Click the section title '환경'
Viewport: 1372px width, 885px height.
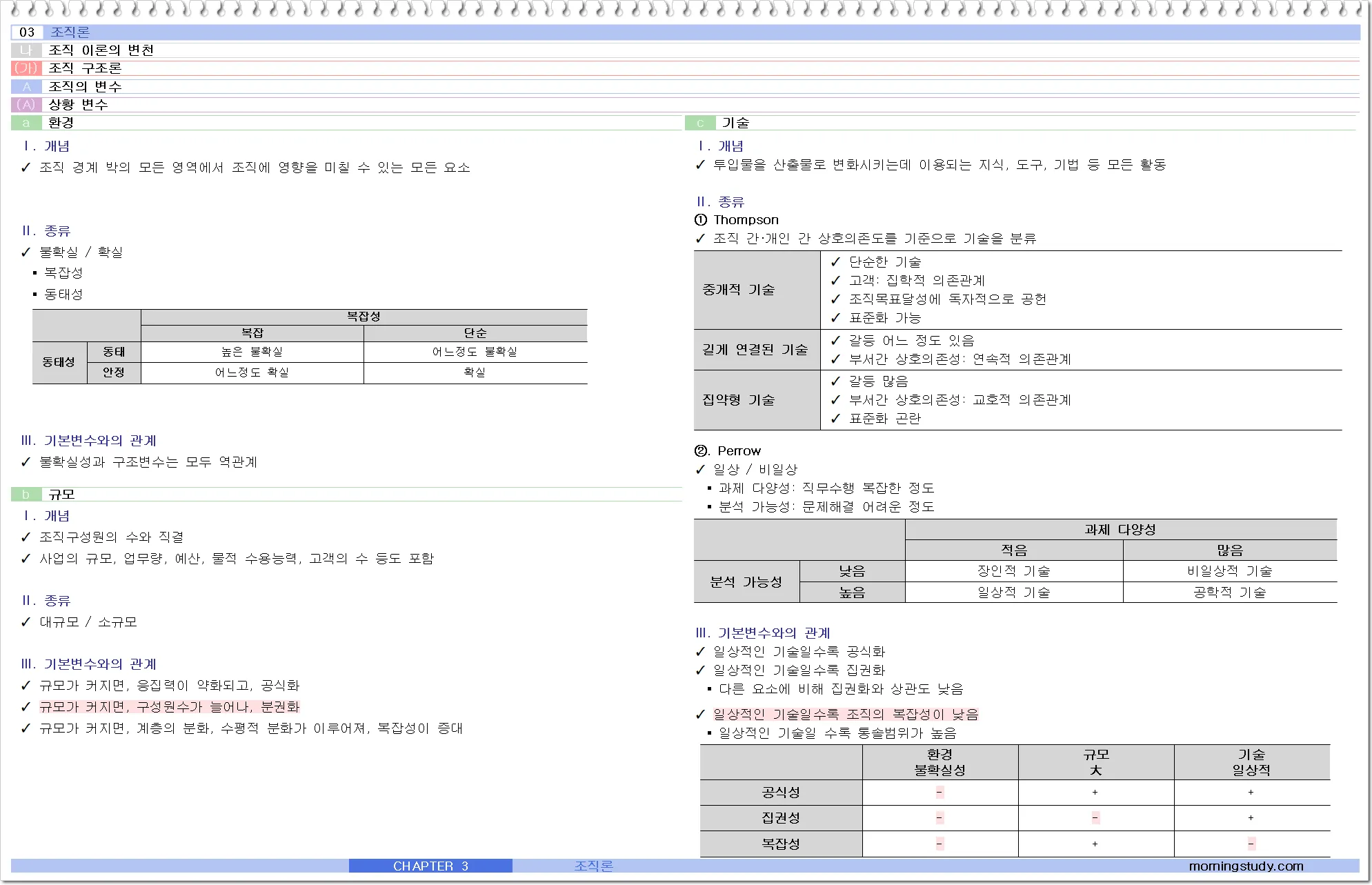[61, 123]
